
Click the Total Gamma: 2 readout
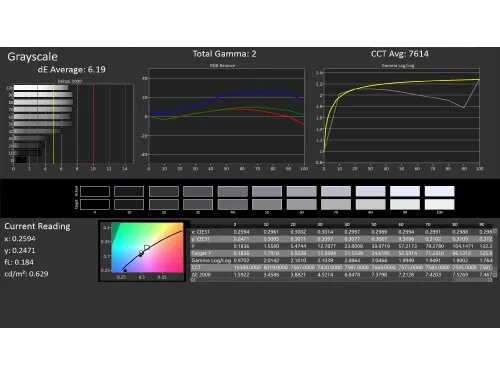[x=224, y=54]
